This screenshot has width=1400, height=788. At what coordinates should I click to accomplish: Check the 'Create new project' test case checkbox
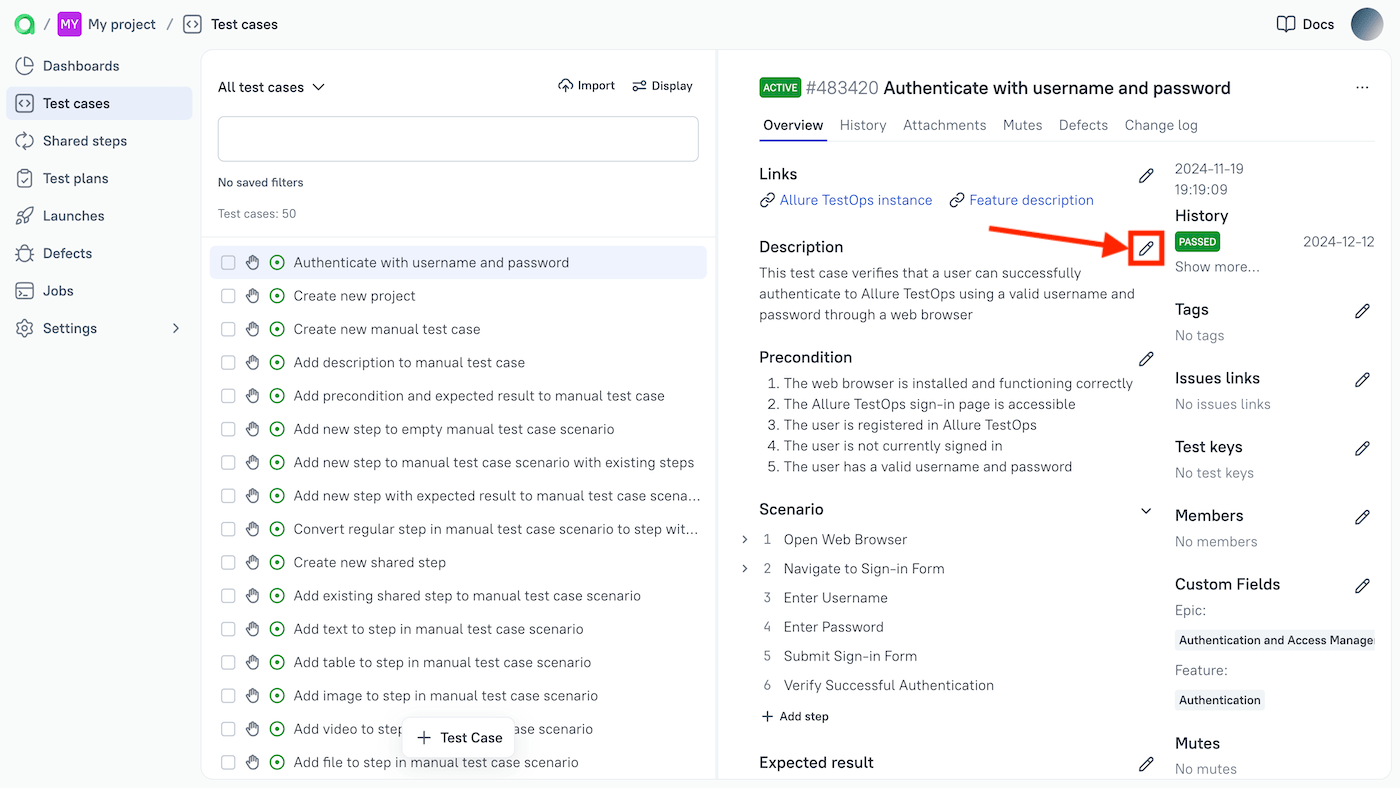pos(228,295)
